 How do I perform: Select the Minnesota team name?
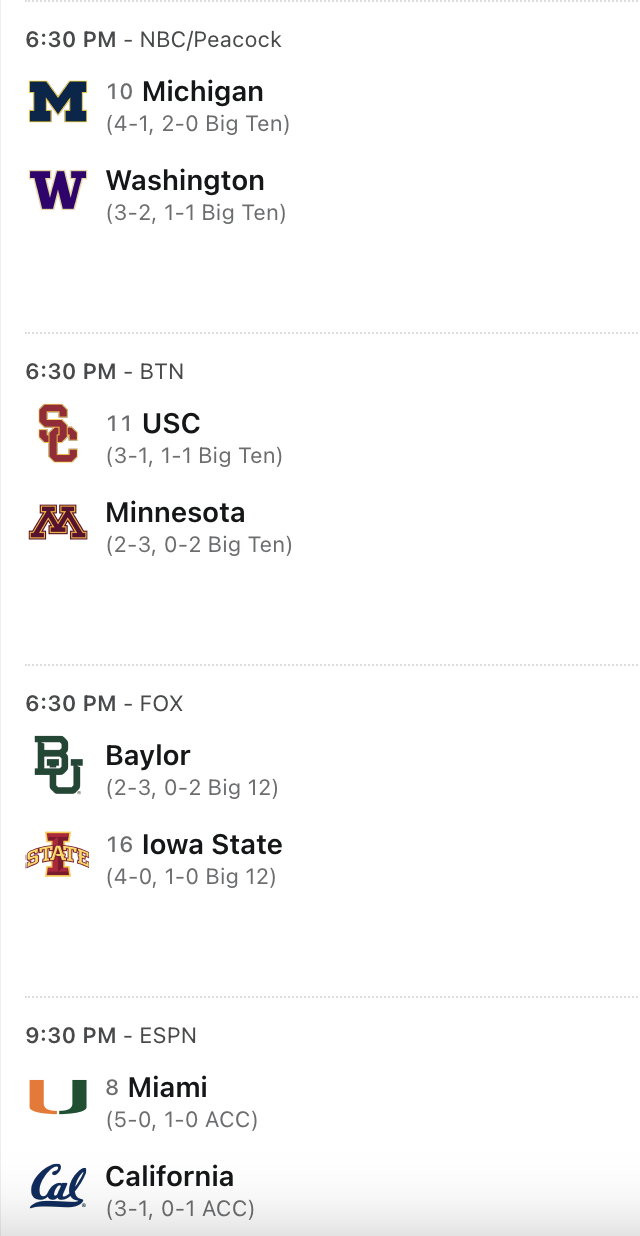click(175, 513)
